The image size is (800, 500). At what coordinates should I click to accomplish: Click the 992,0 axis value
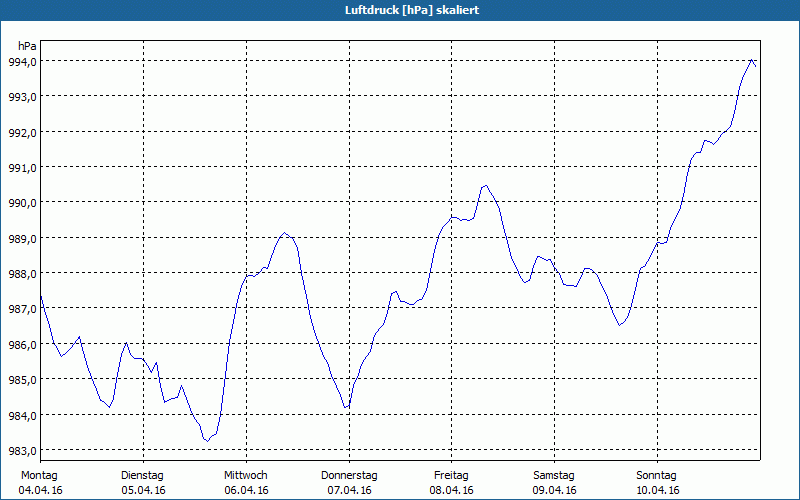(22, 132)
